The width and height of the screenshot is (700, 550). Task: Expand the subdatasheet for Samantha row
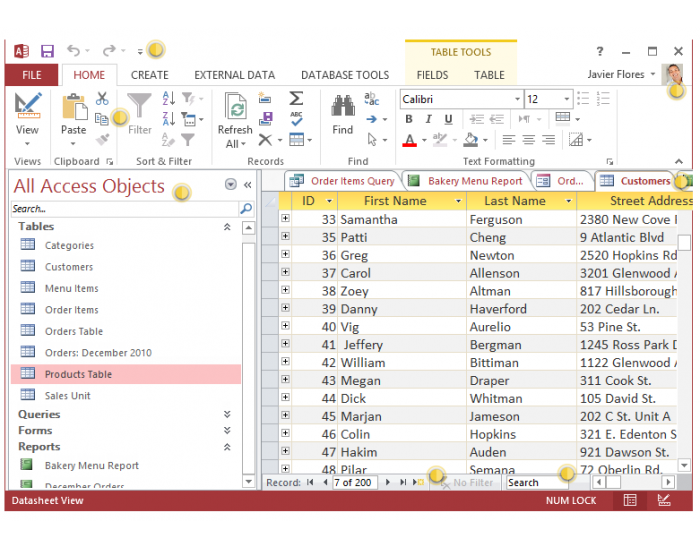point(285,218)
